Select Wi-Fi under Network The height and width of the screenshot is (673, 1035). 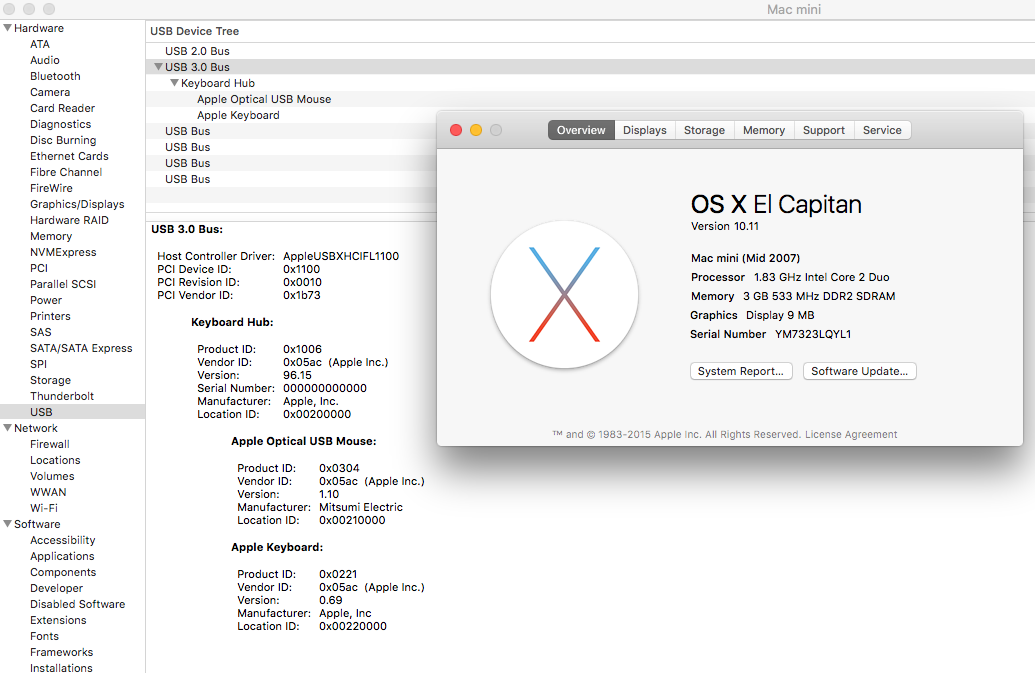click(44, 508)
